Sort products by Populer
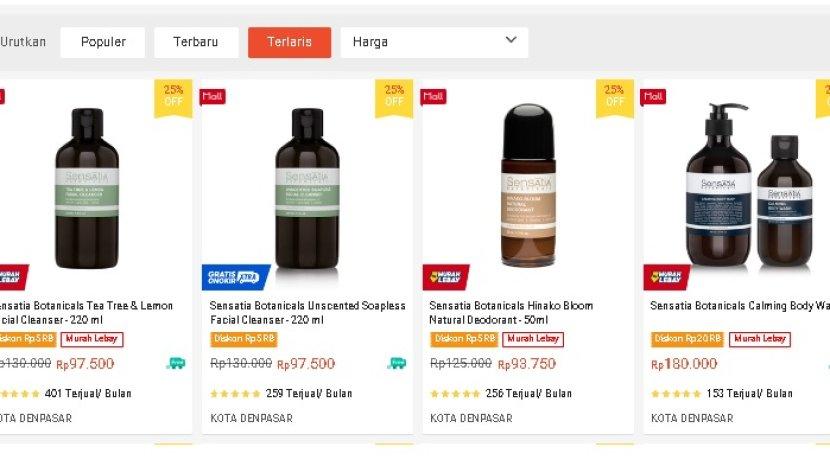This screenshot has height=466, width=830. tap(103, 42)
